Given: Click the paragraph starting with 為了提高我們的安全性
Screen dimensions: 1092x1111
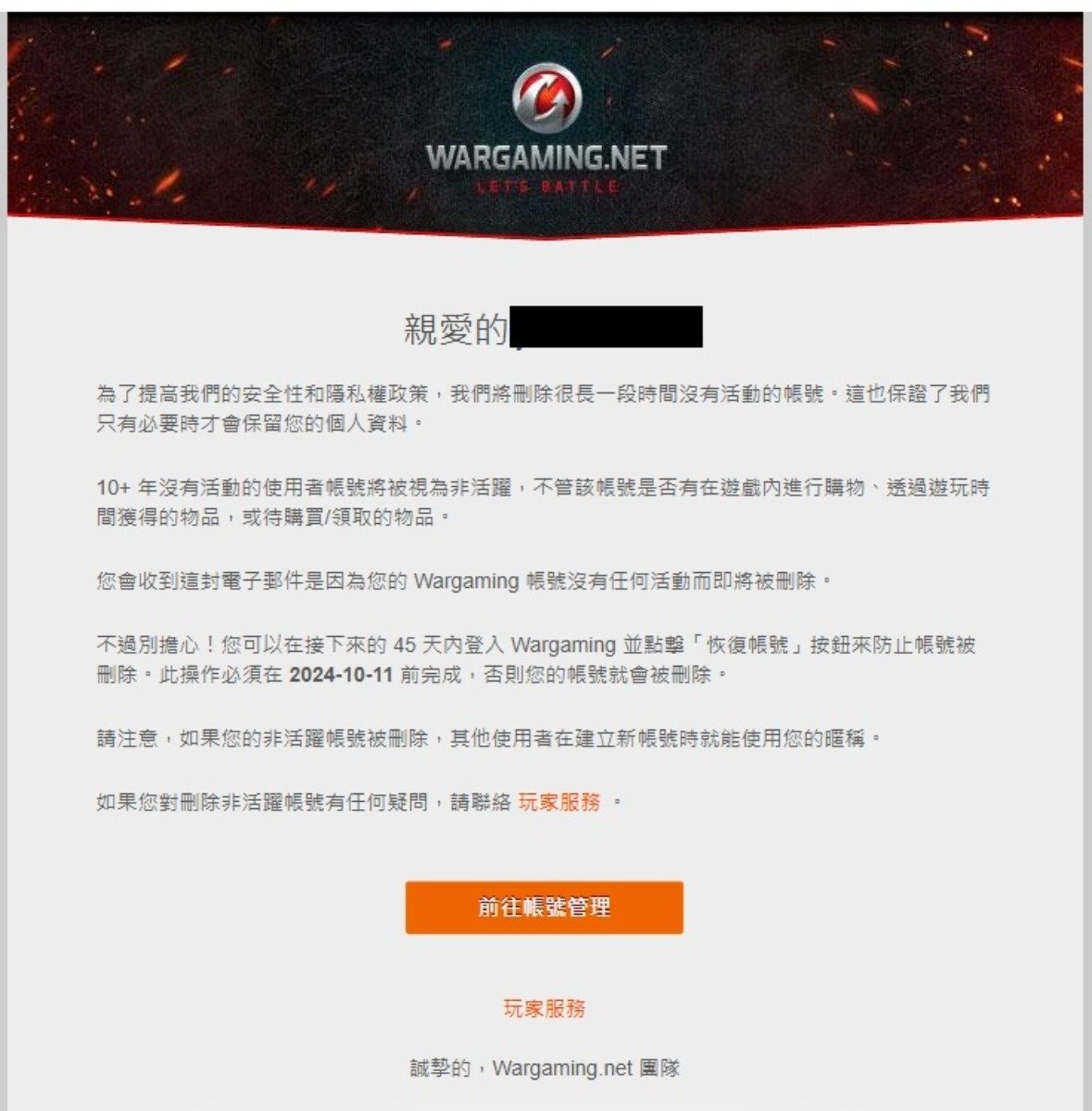Looking at the screenshot, I should (x=544, y=408).
